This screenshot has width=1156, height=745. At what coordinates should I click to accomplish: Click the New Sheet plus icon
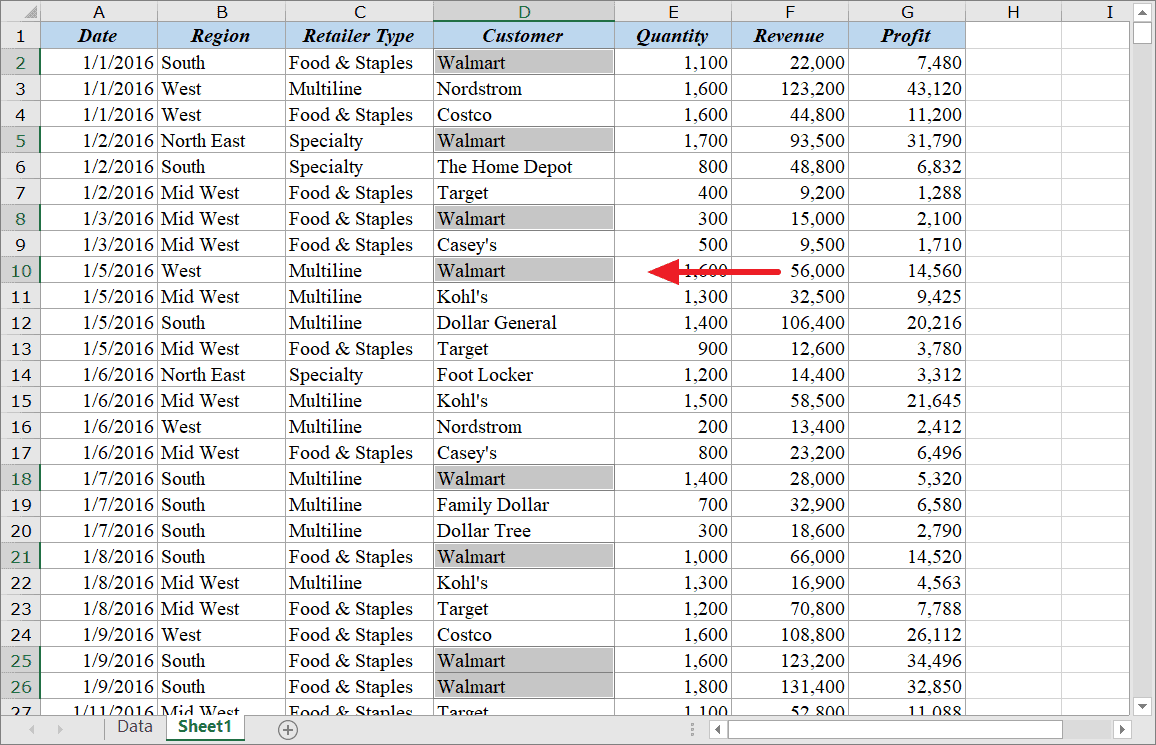click(x=288, y=730)
